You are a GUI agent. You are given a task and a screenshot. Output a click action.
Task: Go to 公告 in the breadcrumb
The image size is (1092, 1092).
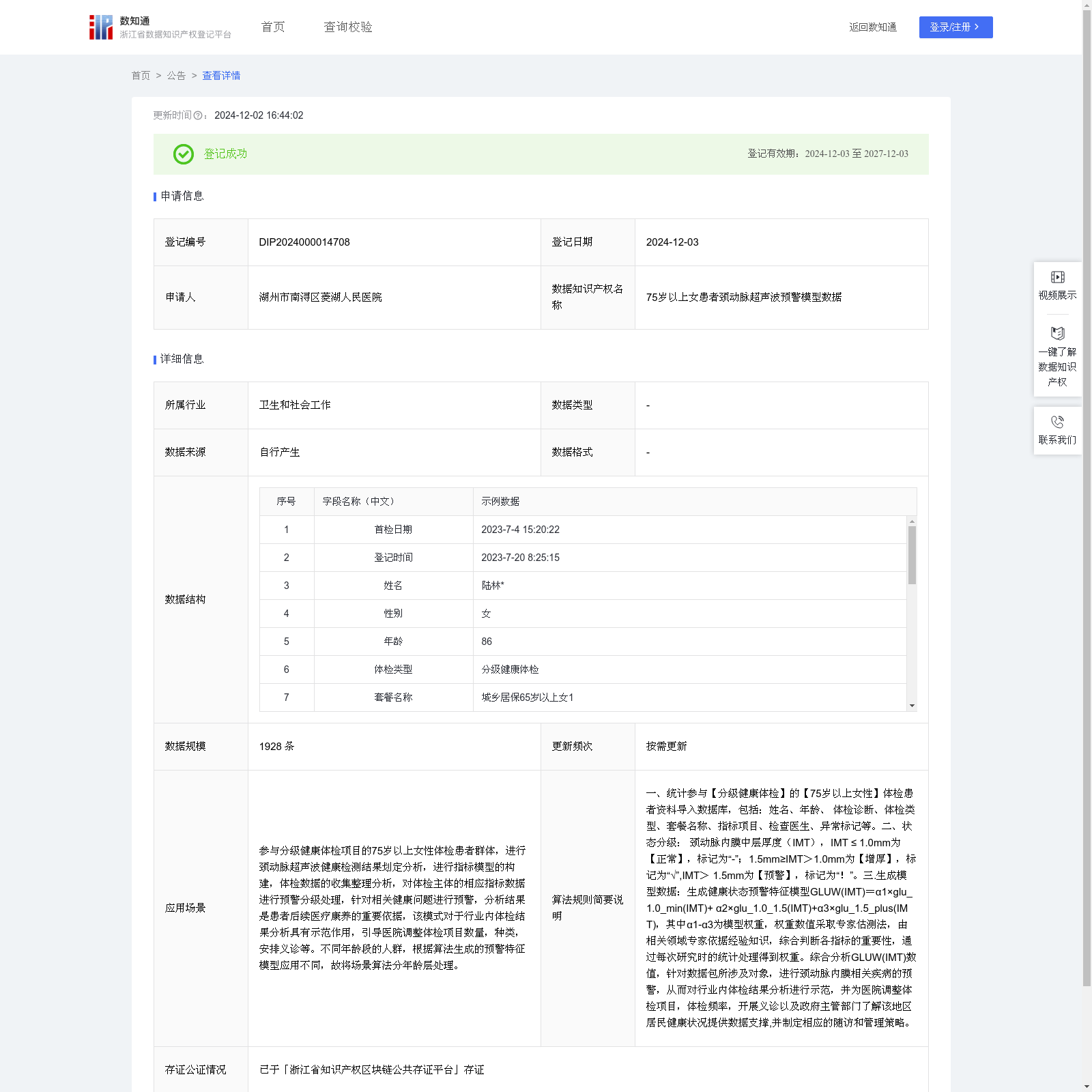176,76
